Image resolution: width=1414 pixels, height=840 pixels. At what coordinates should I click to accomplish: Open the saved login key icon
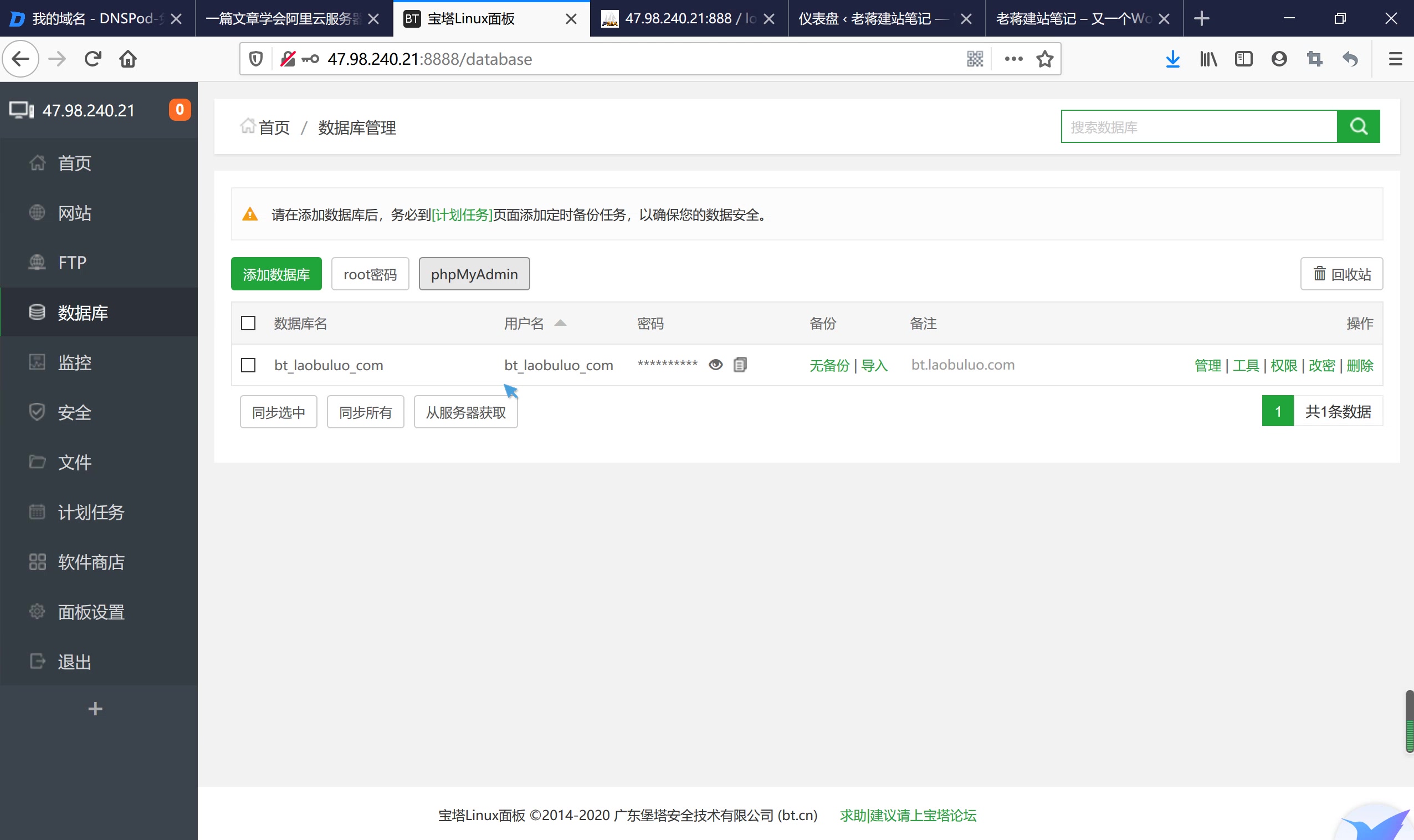(x=310, y=59)
